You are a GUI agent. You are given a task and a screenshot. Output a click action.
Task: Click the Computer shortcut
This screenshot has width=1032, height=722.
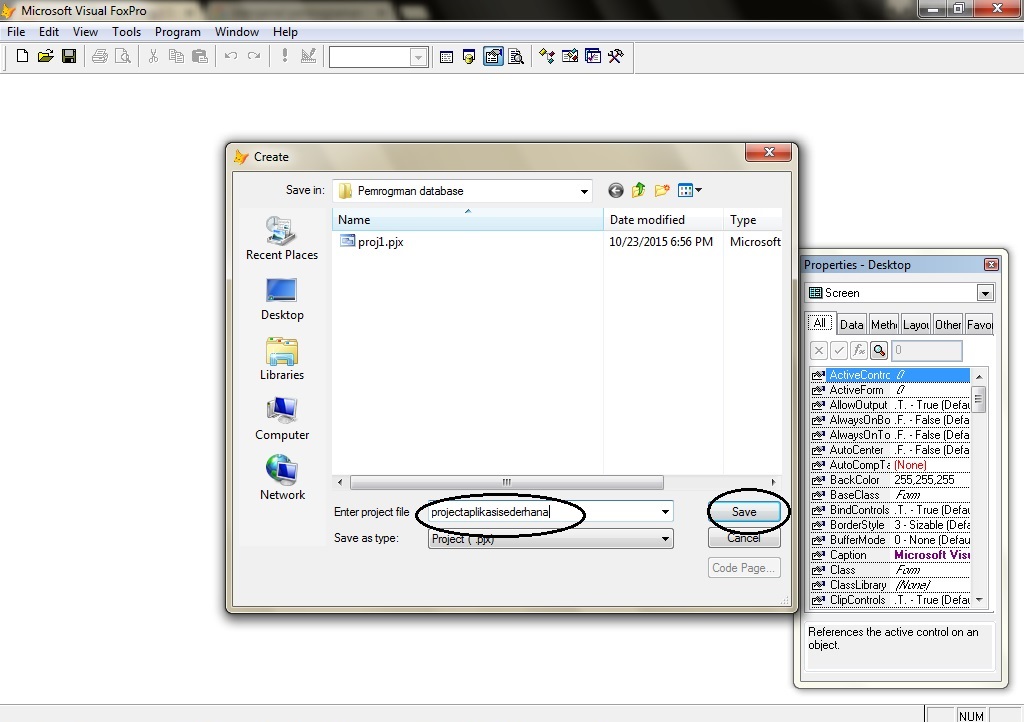pos(282,419)
